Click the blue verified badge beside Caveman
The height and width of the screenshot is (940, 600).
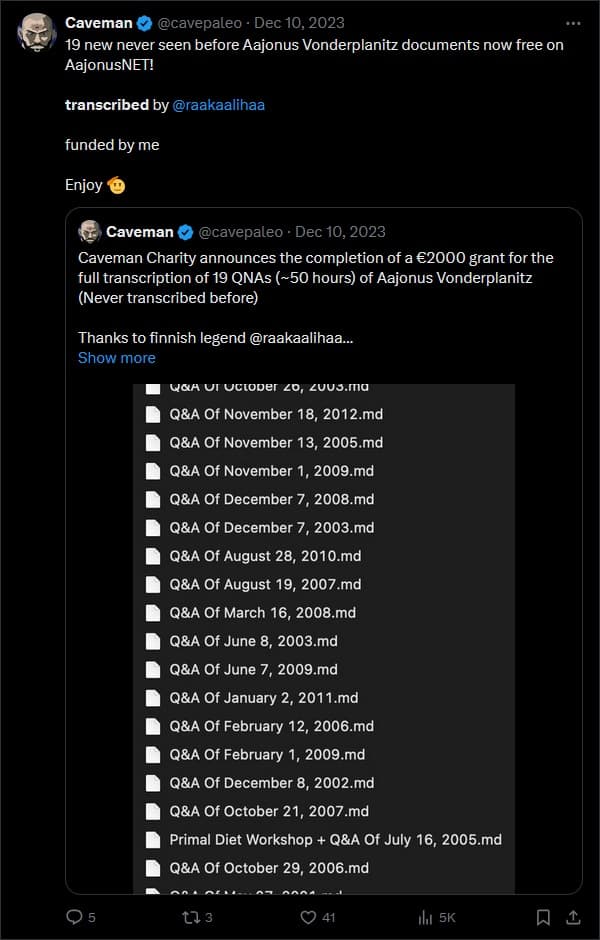(x=144, y=23)
